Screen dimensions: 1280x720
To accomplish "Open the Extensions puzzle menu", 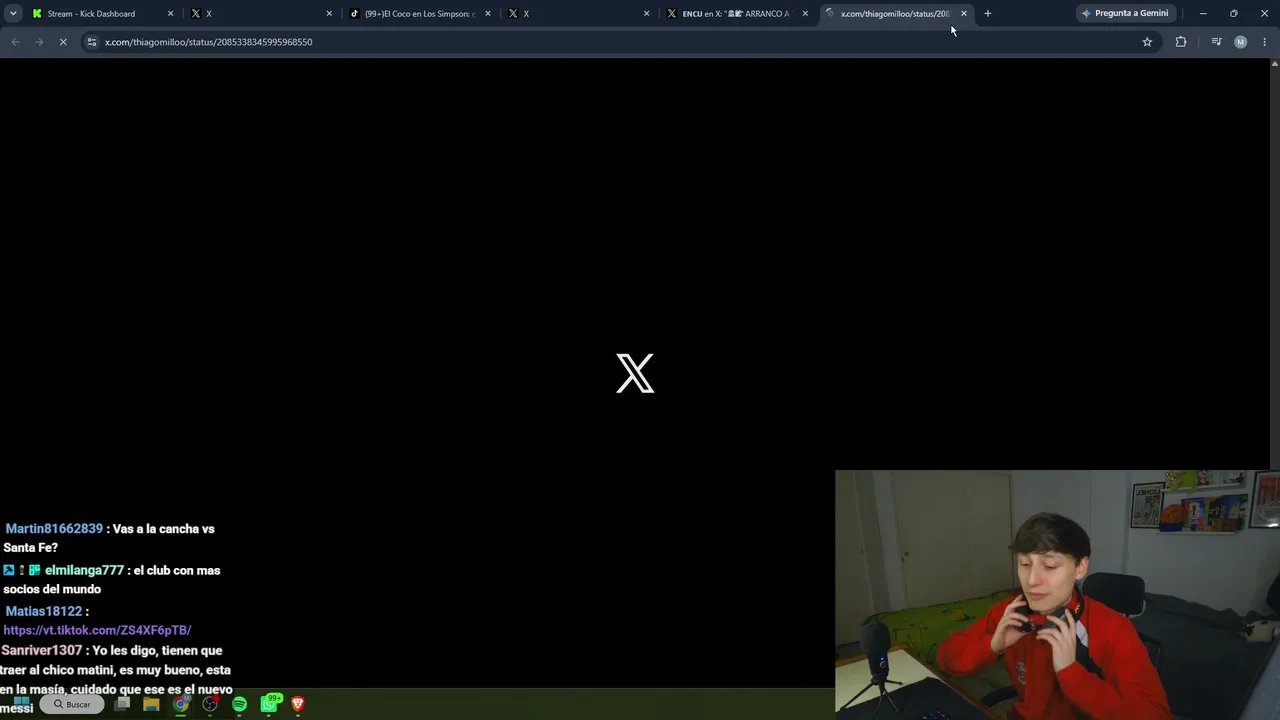I will coord(1181,42).
